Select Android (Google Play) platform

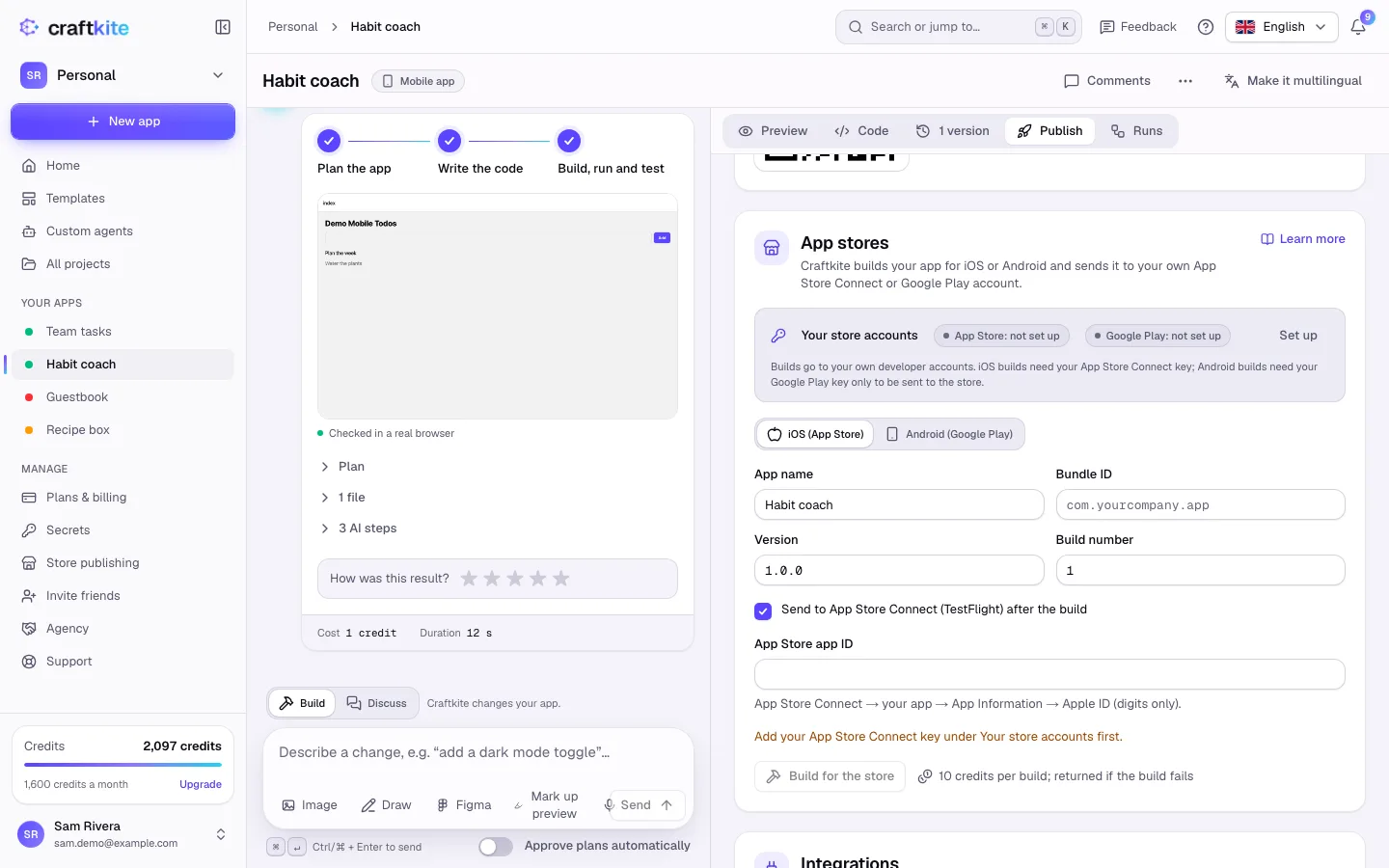pos(949,434)
